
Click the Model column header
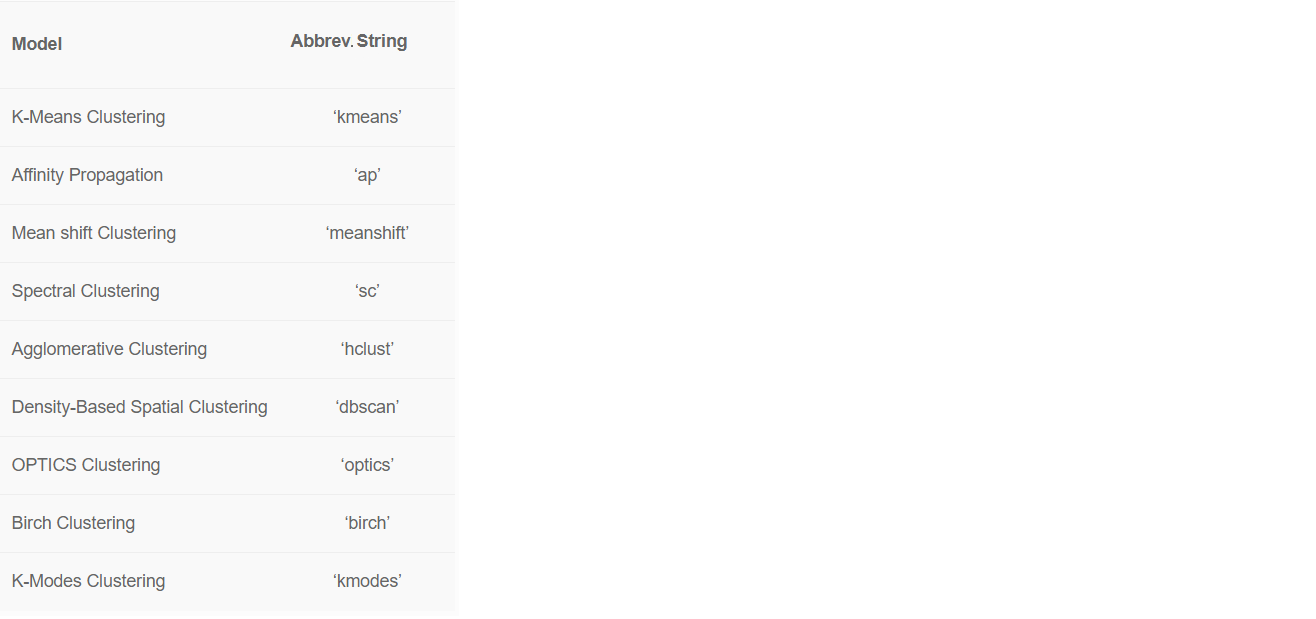37,44
